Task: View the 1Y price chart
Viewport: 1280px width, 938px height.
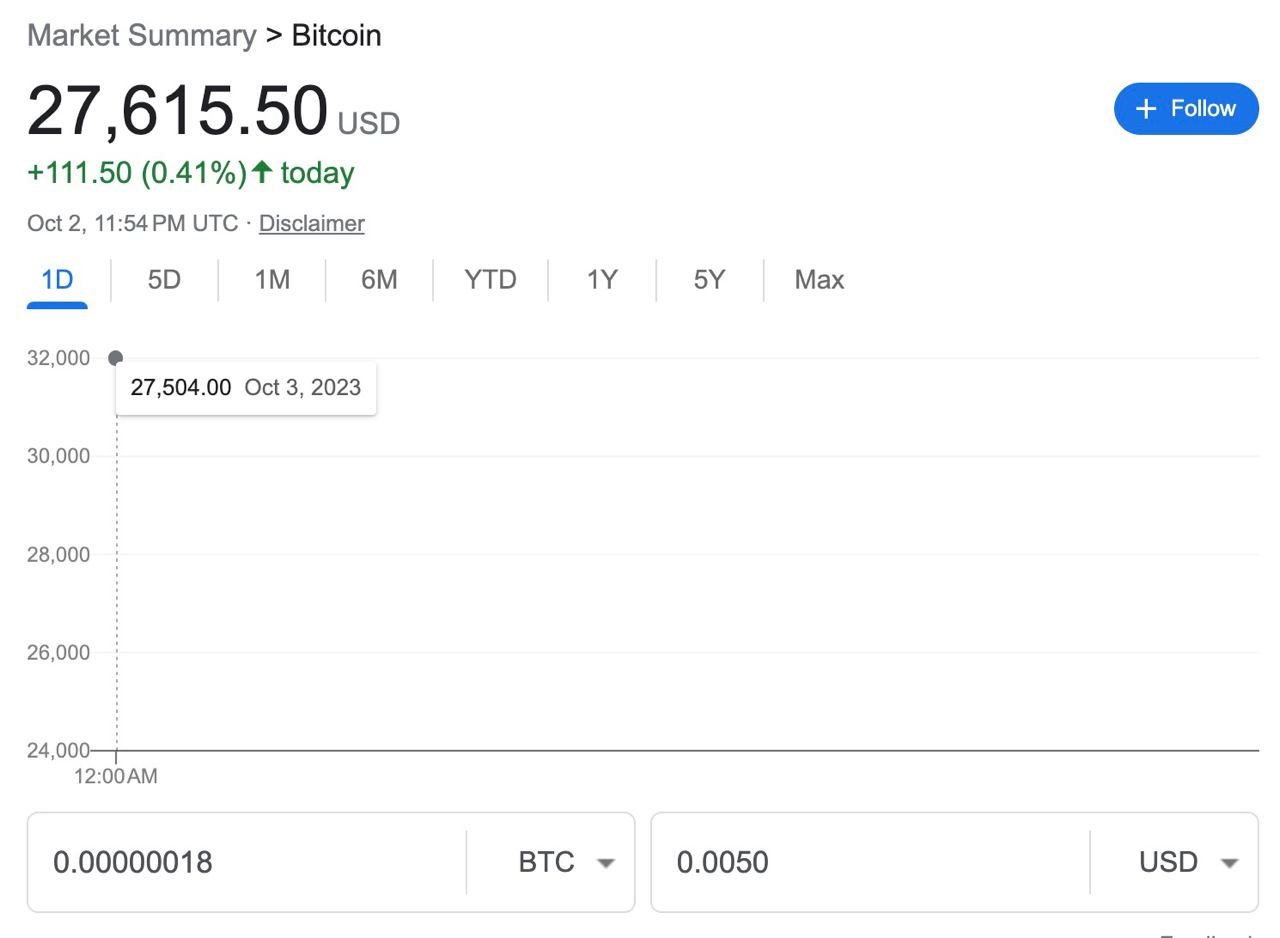Action: click(x=602, y=280)
